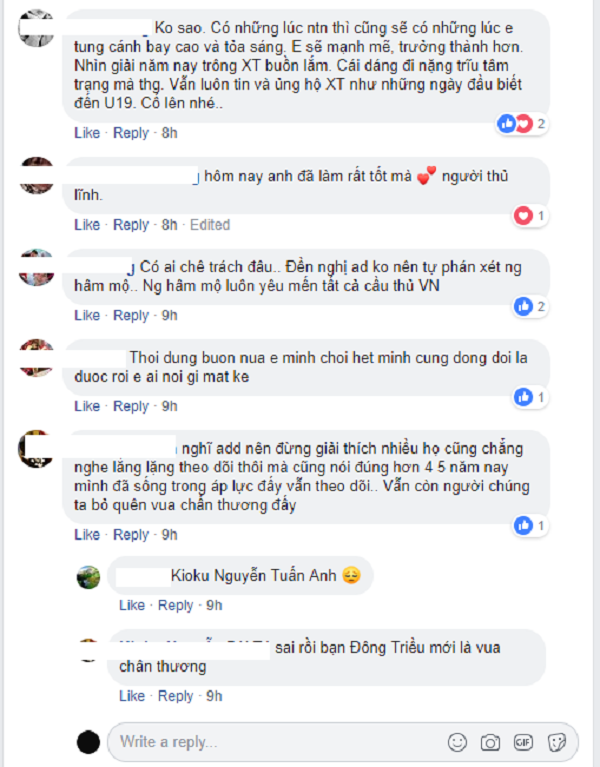Open the GIF picker in reply box

(523, 743)
